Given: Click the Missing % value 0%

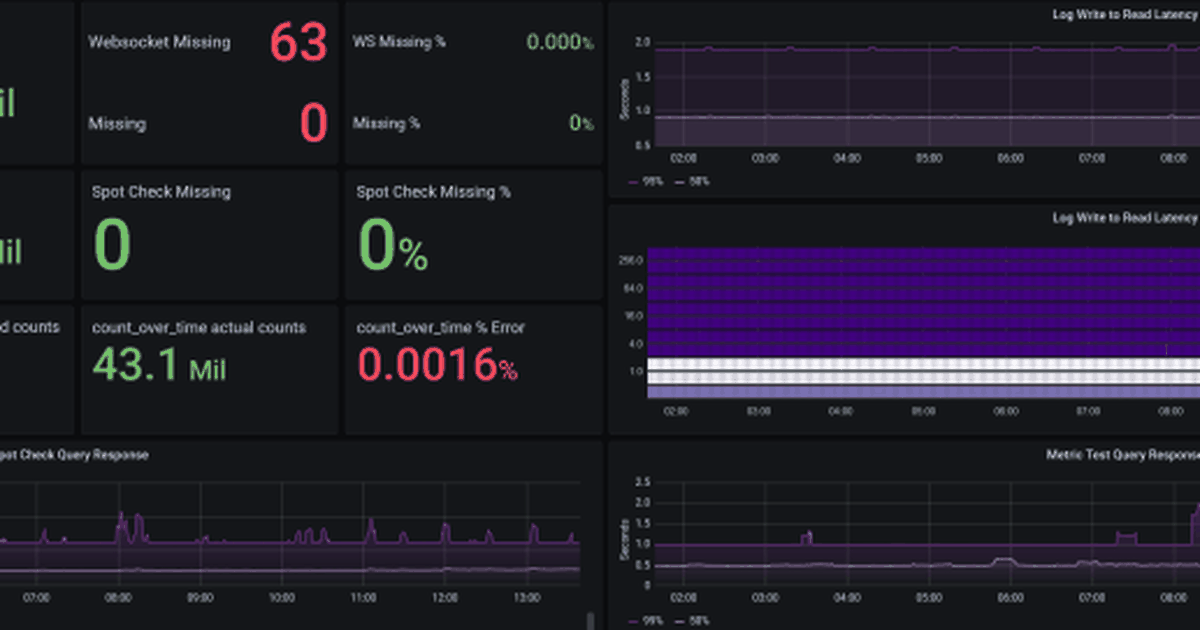Looking at the screenshot, I should (x=581, y=123).
